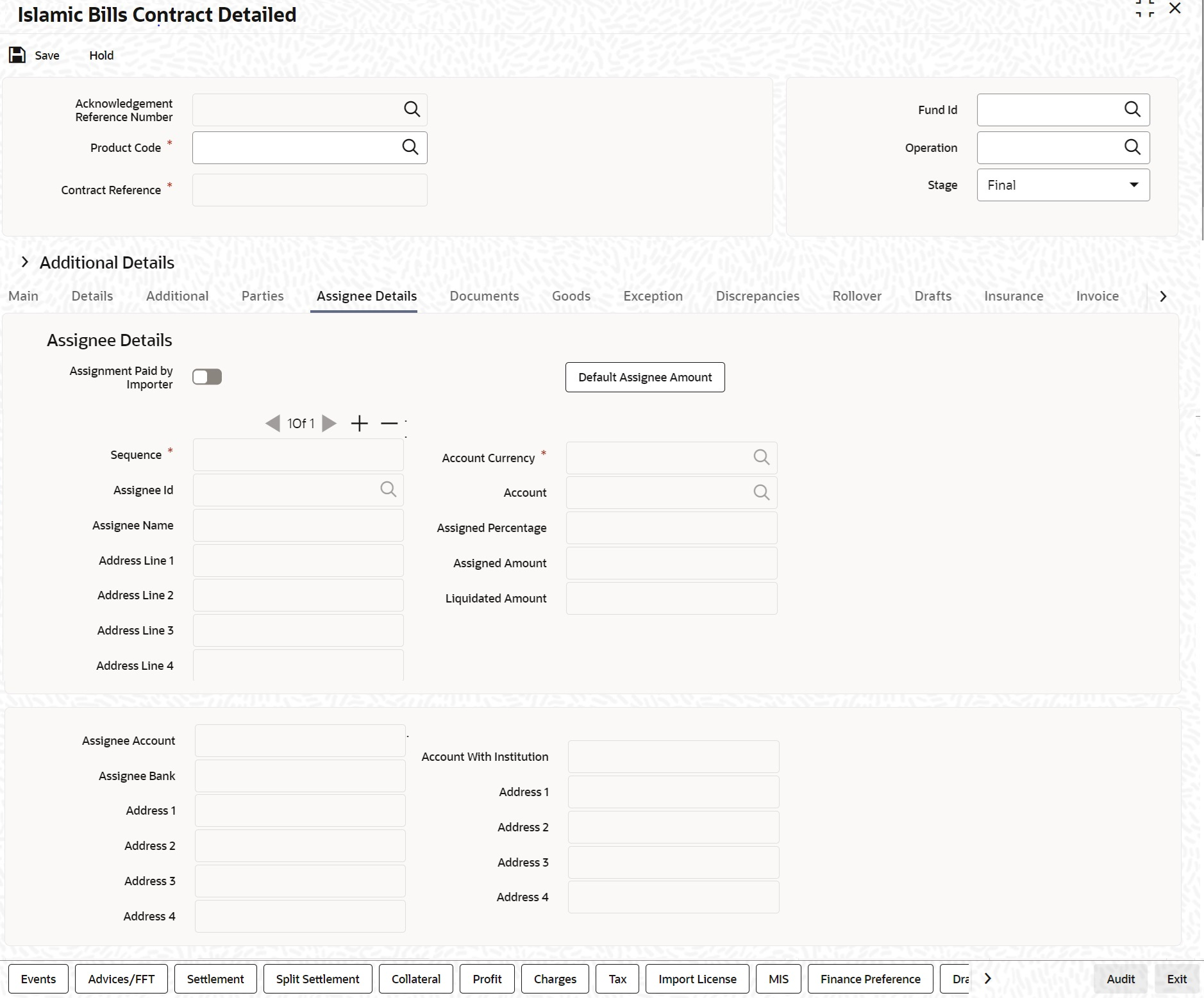Open Operation search lookup

click(1132, 147)
